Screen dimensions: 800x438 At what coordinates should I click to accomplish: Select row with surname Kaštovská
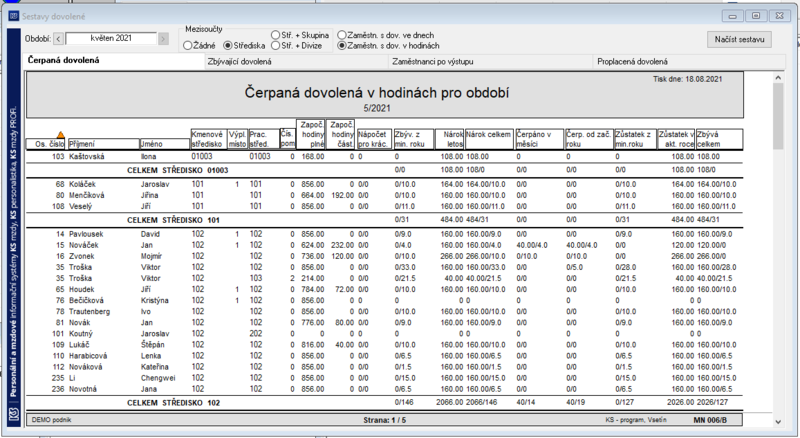(x=385, y=156)
